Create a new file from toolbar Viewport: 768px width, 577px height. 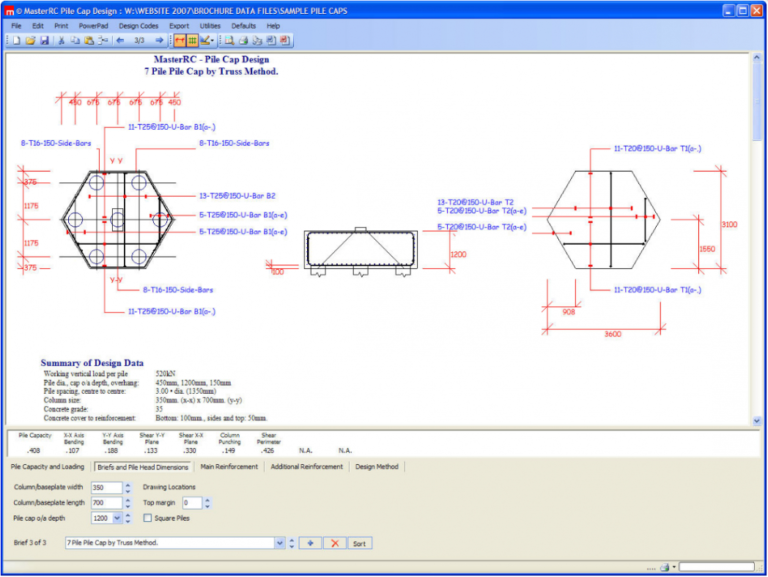coord(17,41)
